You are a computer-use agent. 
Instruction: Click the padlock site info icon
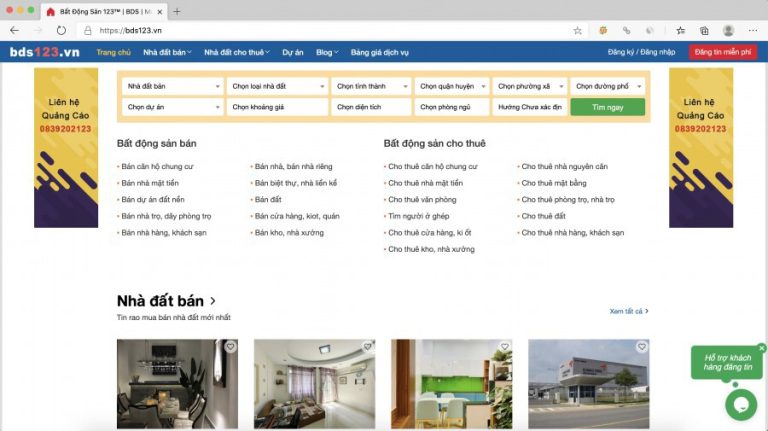point(88,30)
